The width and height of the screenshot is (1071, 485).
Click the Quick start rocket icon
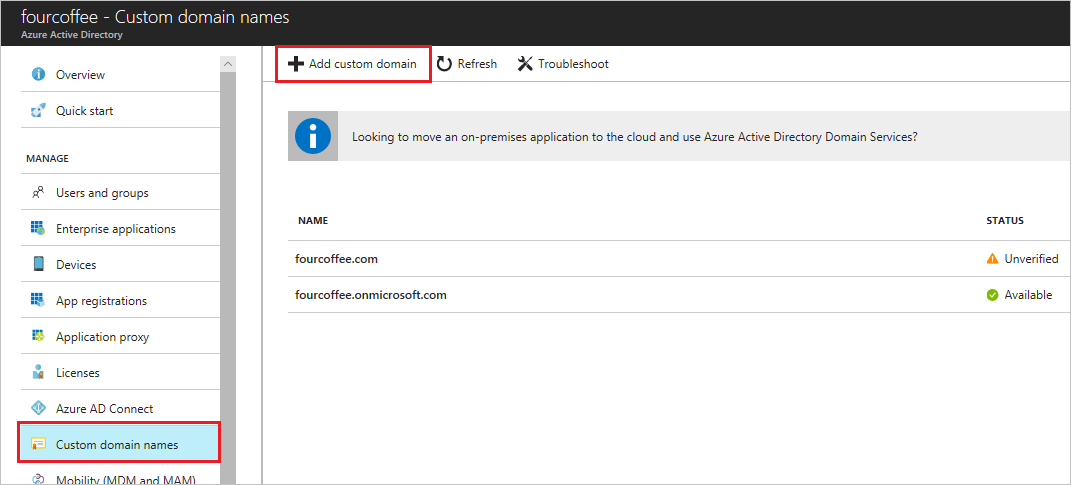(39, 110)
